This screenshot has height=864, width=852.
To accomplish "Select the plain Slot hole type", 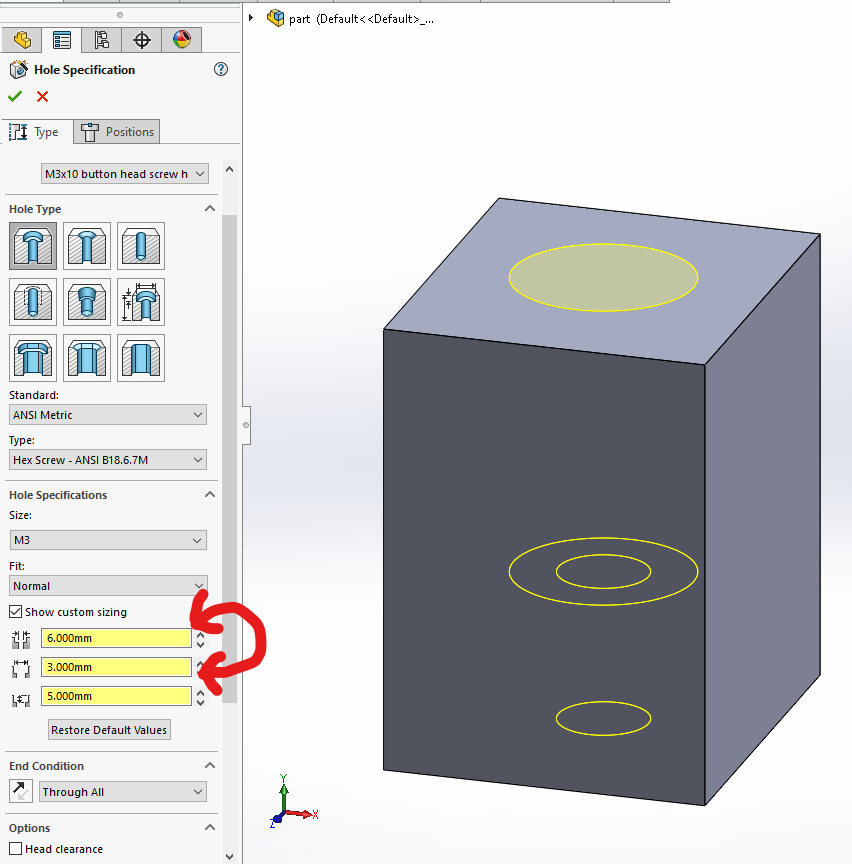I will (141, 358).
